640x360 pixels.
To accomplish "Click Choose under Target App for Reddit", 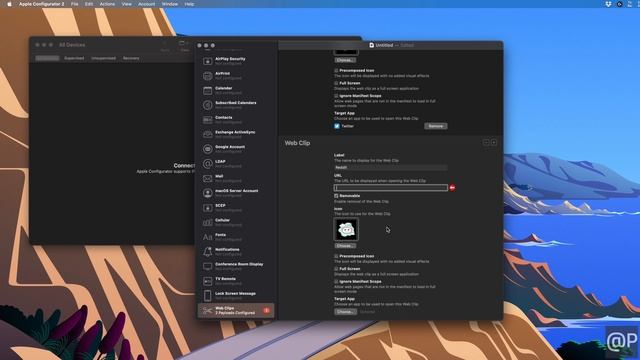I will 345,312.
